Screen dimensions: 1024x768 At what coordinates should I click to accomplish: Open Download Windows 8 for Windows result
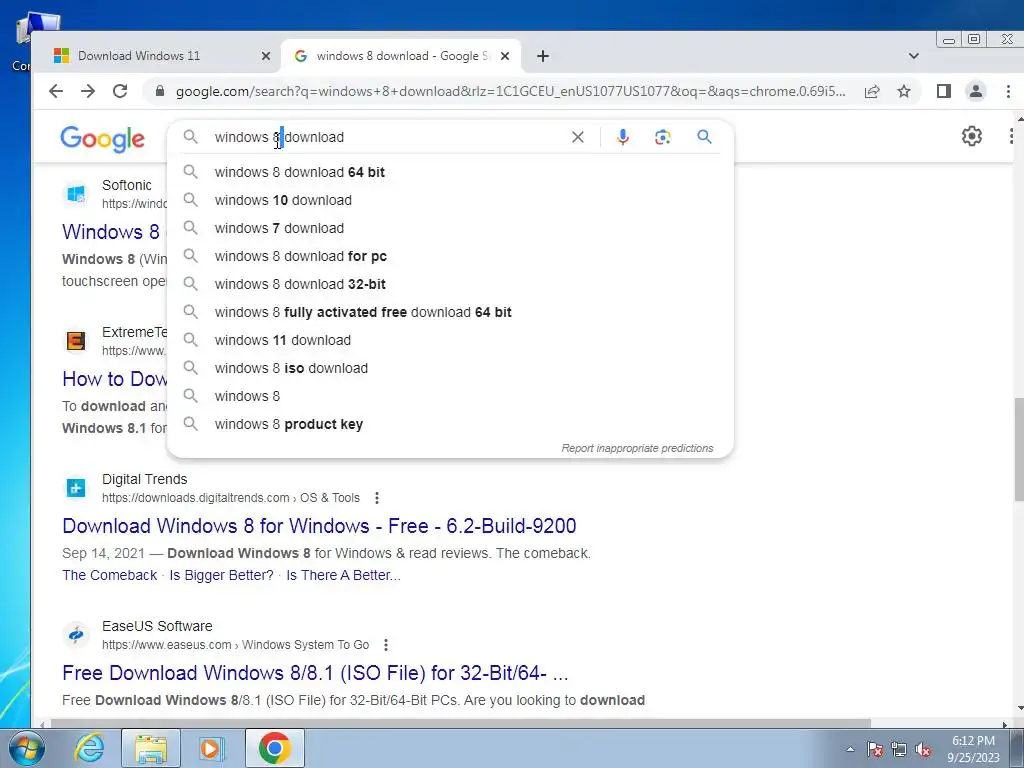click(x=319, y=526)
